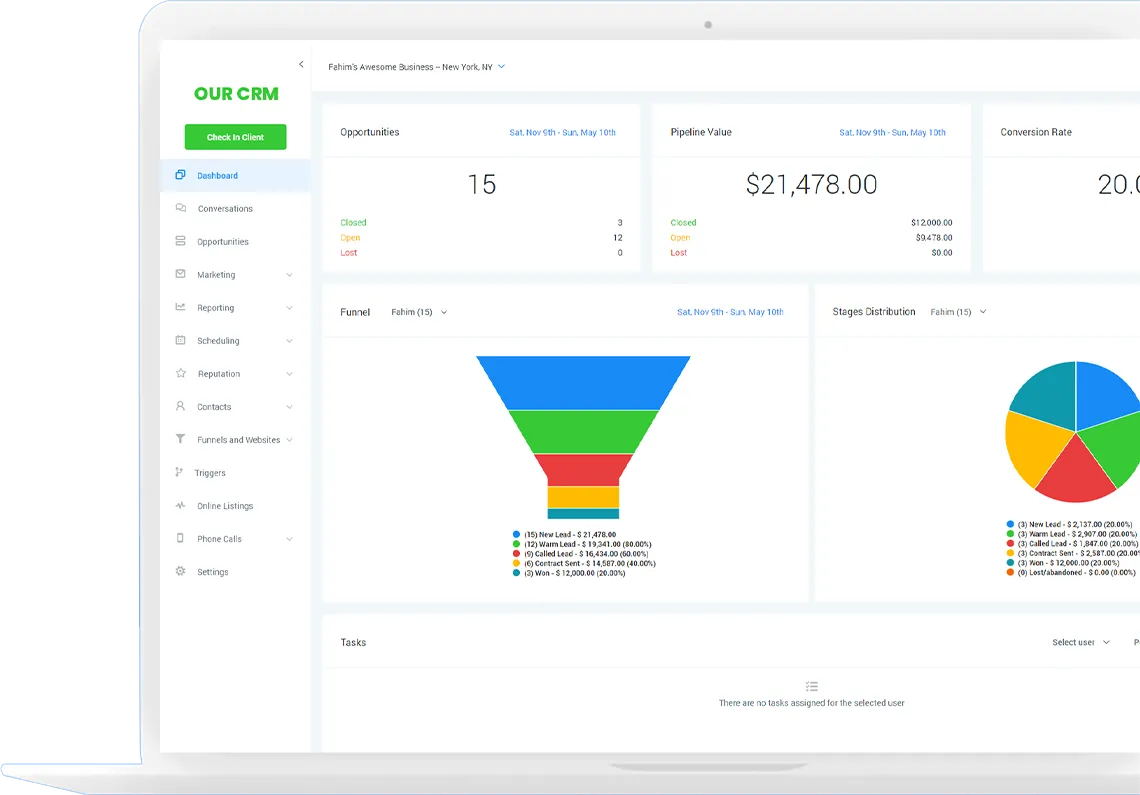The image size is (1140, 795).
Task: Collapse the sidebar with the arrow icon
Action: click(x=301, y=65)
